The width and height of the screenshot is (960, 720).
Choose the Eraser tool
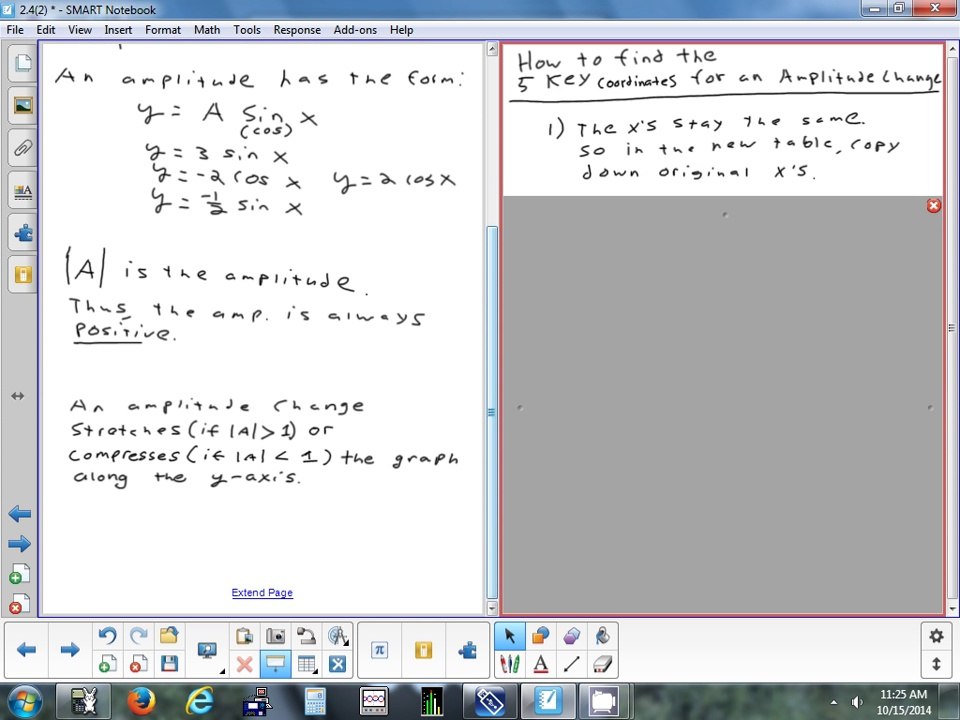pos(603,664)
